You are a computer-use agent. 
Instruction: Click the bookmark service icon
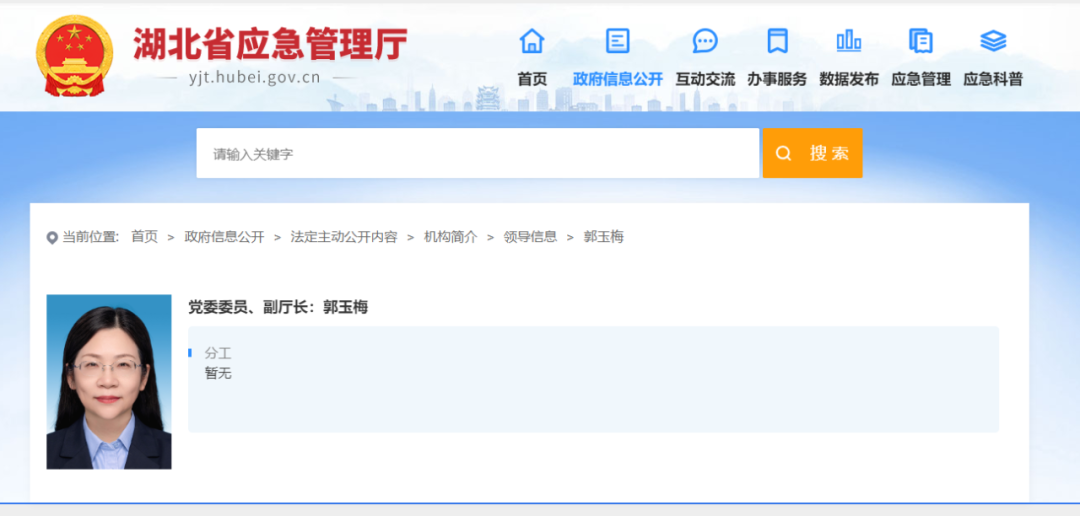coord(777,41)
